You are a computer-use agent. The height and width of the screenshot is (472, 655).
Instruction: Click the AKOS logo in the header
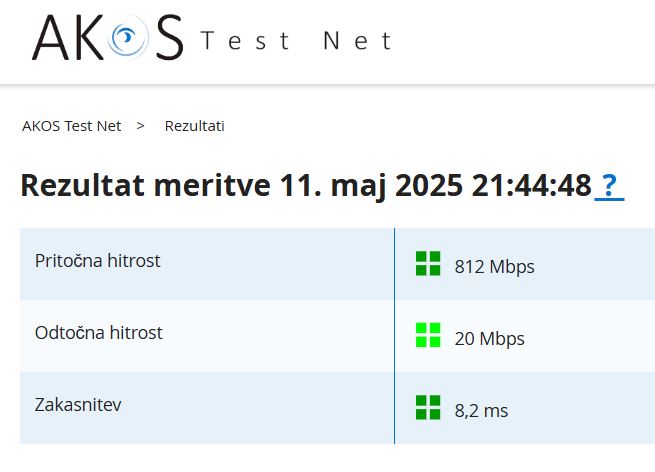point(107,37)
